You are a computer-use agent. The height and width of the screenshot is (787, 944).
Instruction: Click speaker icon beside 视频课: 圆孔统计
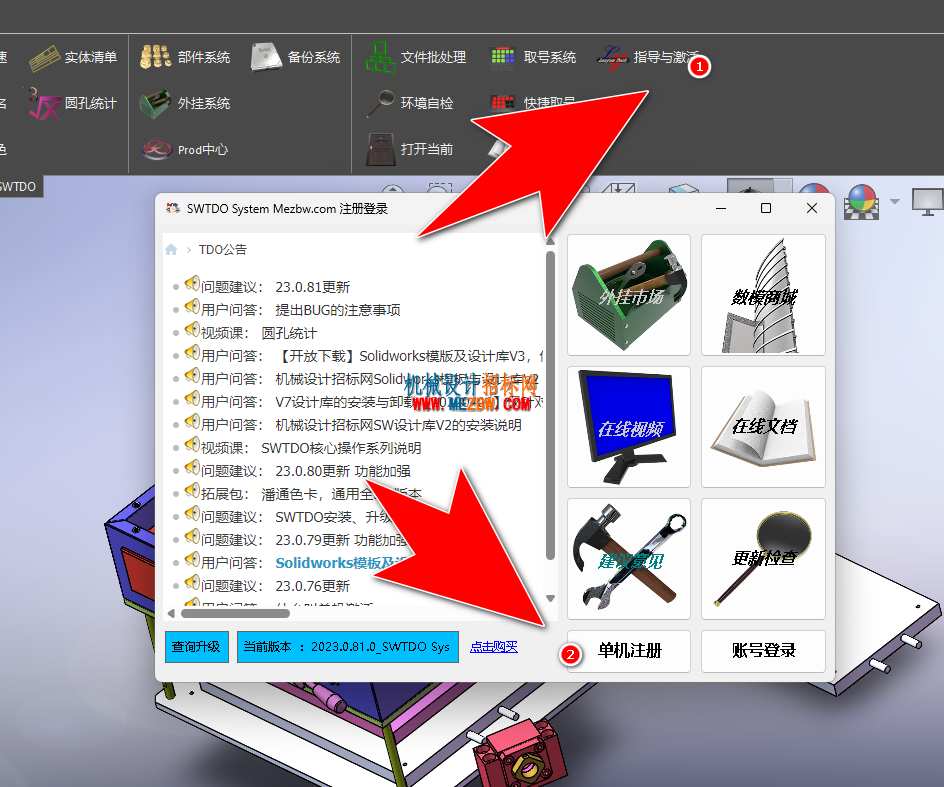(x=192, y=329)
